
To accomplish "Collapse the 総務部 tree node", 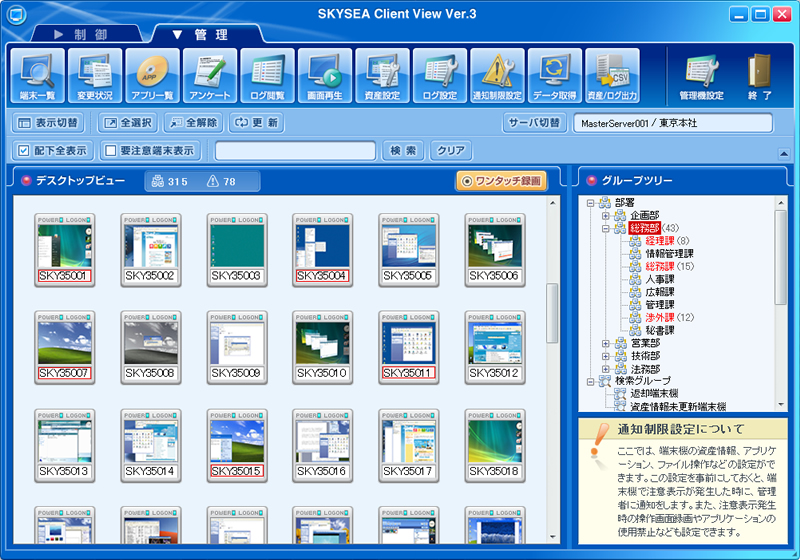I will tap(606, 228).
